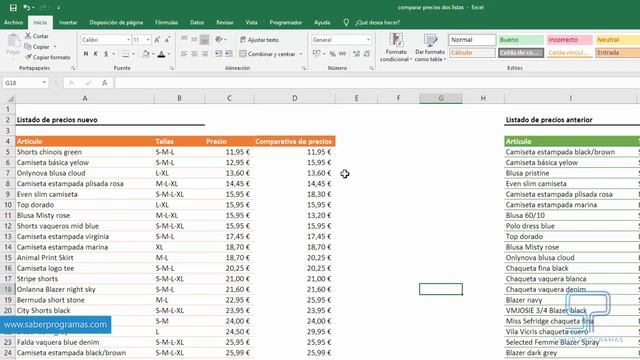Align text to the bottom of the cell

(204, 39)
